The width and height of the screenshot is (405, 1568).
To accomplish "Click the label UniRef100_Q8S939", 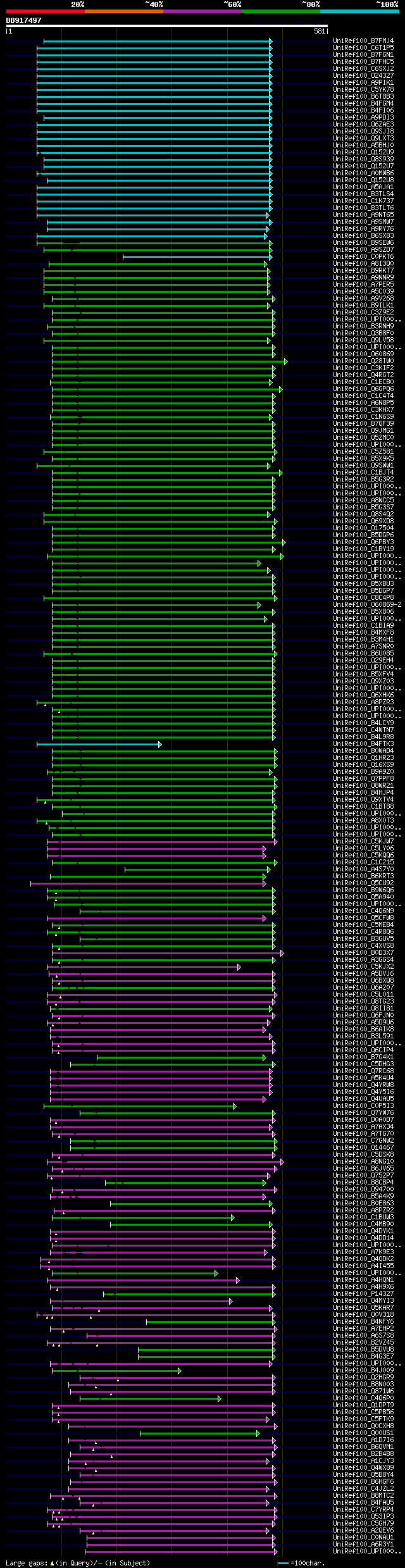I will click(363, 159).
